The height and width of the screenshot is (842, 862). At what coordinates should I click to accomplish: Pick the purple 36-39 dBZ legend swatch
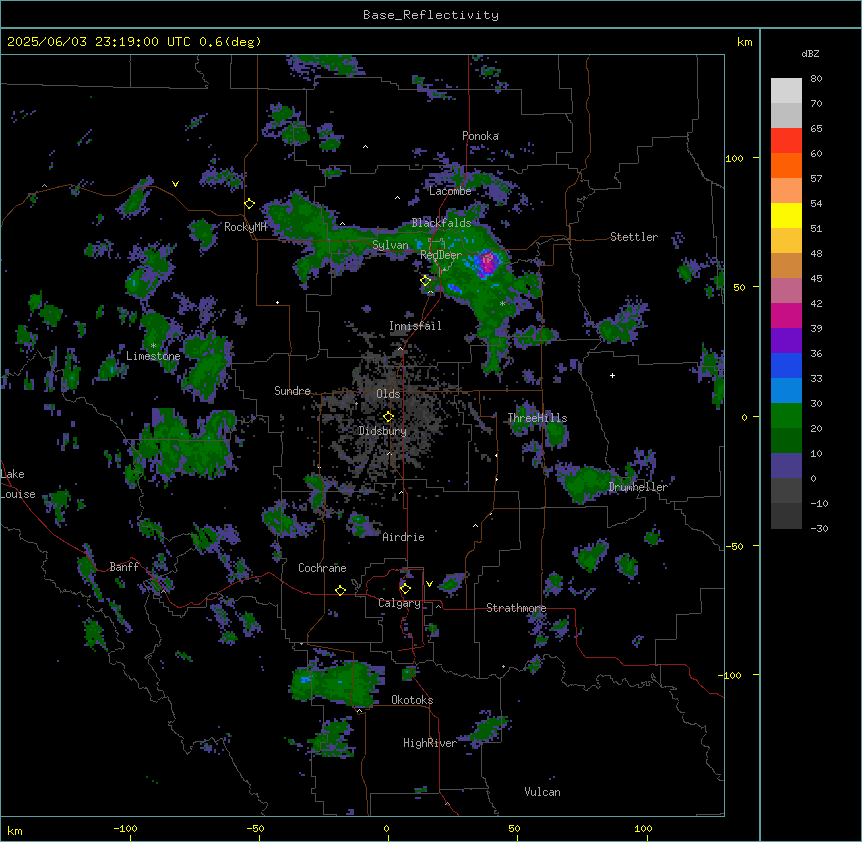coord(786,341)
